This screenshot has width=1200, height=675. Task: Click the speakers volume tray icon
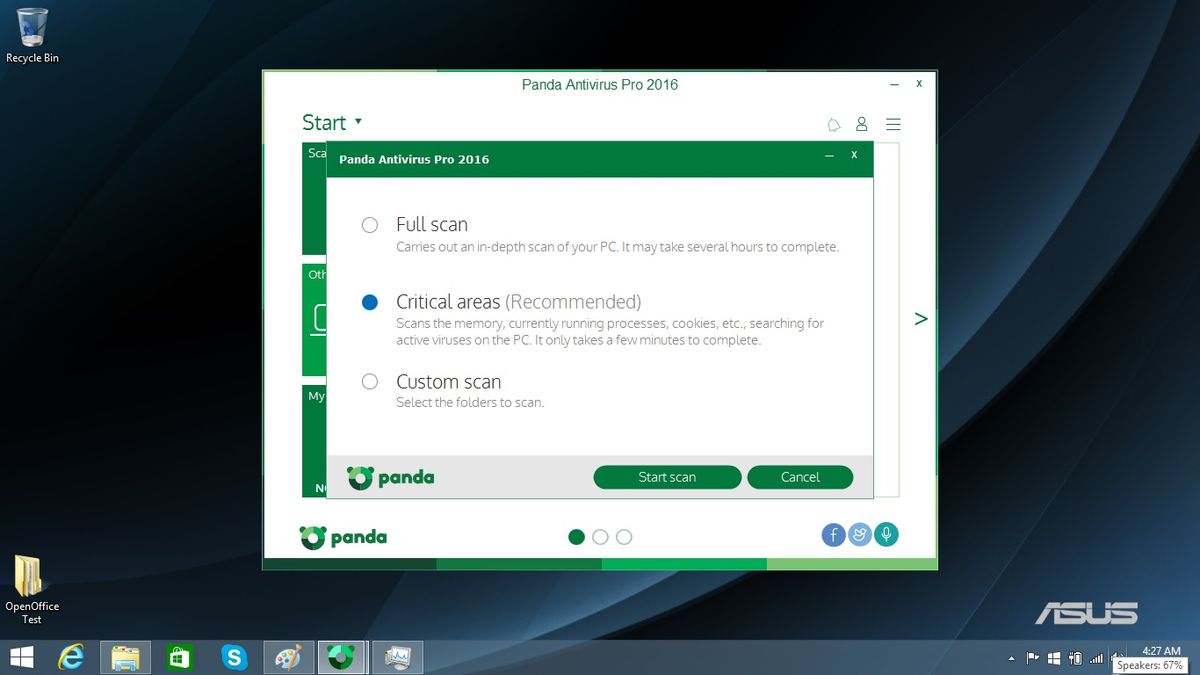click(1118, 658)
